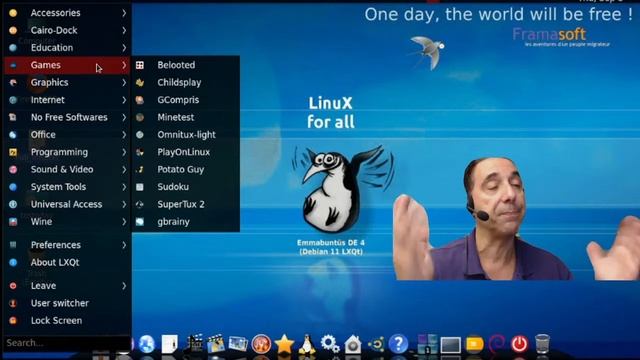640x360 pixels.
Task: Click the SuperTux 2 icon
Action: [x=140, y=204]
